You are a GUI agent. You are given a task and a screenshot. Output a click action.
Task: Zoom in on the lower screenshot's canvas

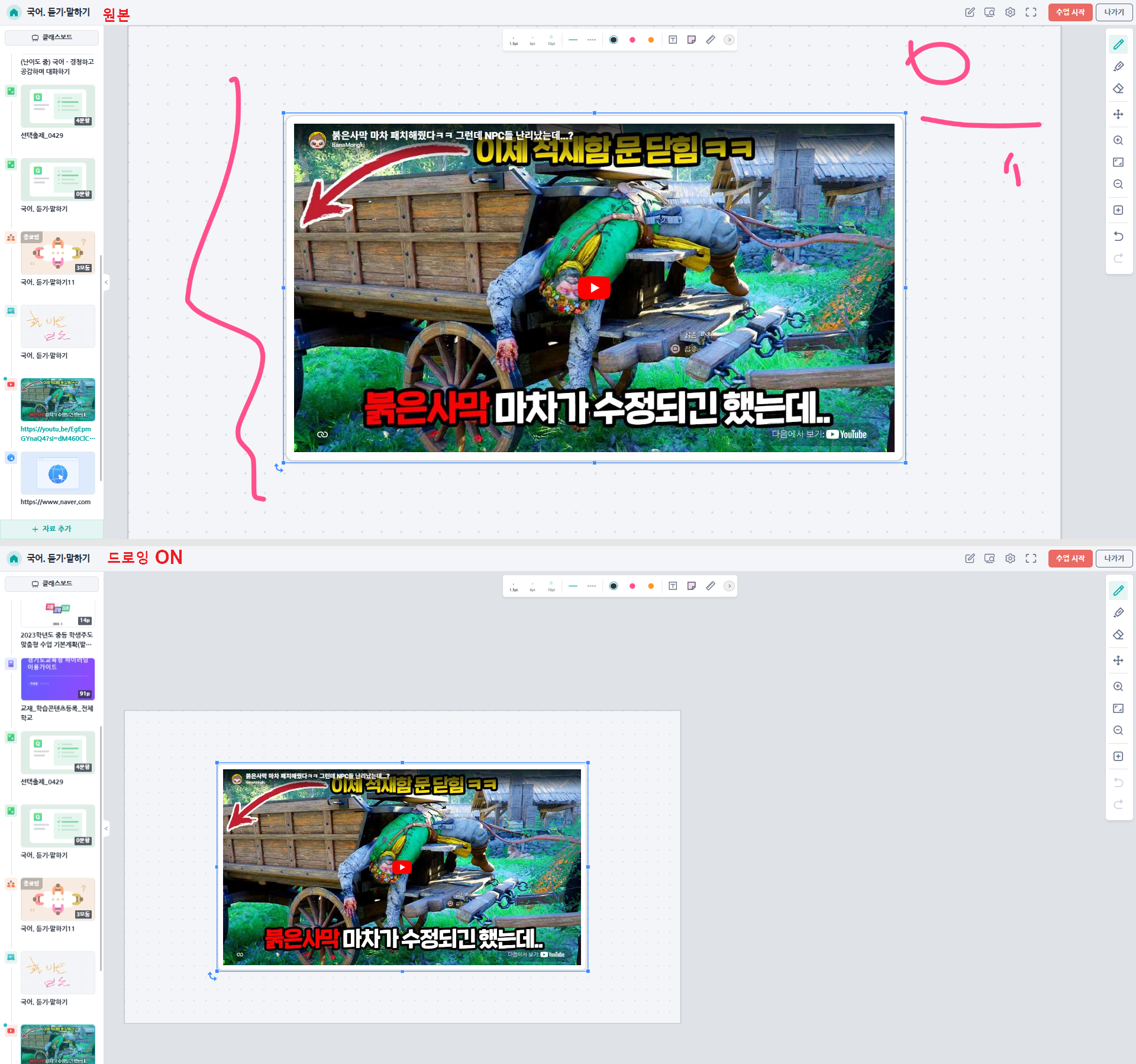[1118, 686]
